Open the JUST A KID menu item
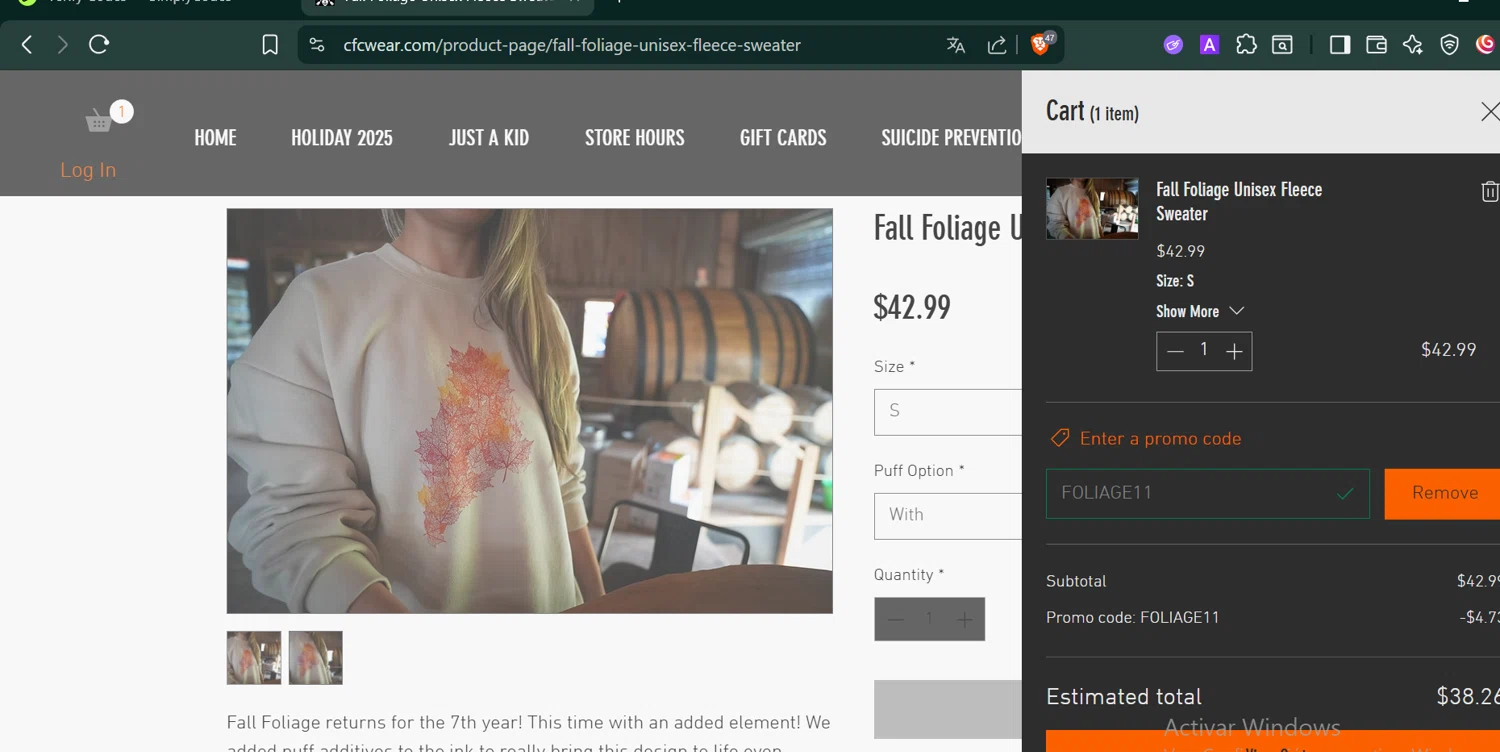Screen dimensions: 1500x752 click(x=489, y=138)
